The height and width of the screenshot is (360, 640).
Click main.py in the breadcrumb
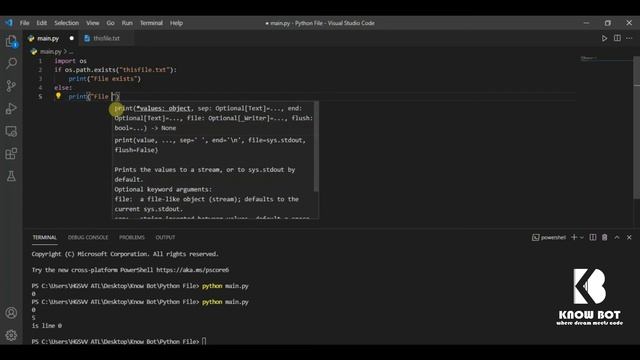(x=50, y=52)
